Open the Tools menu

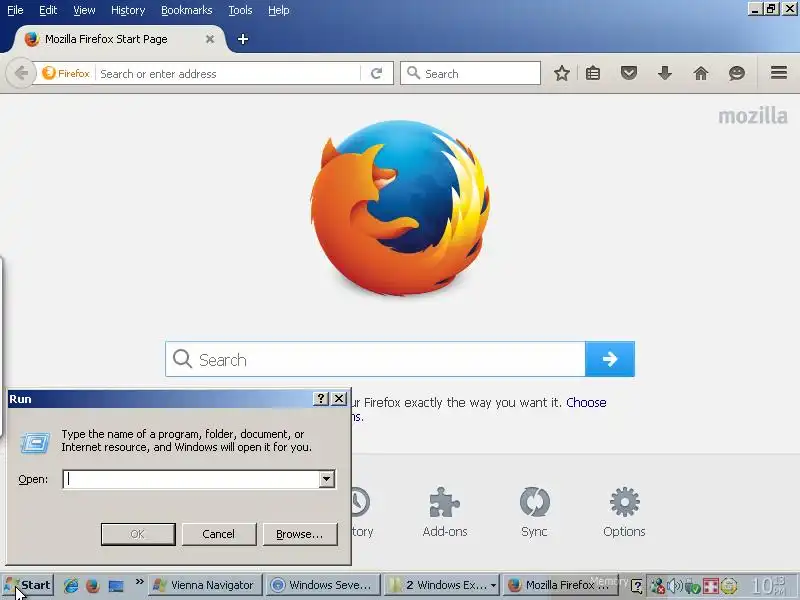240,10
